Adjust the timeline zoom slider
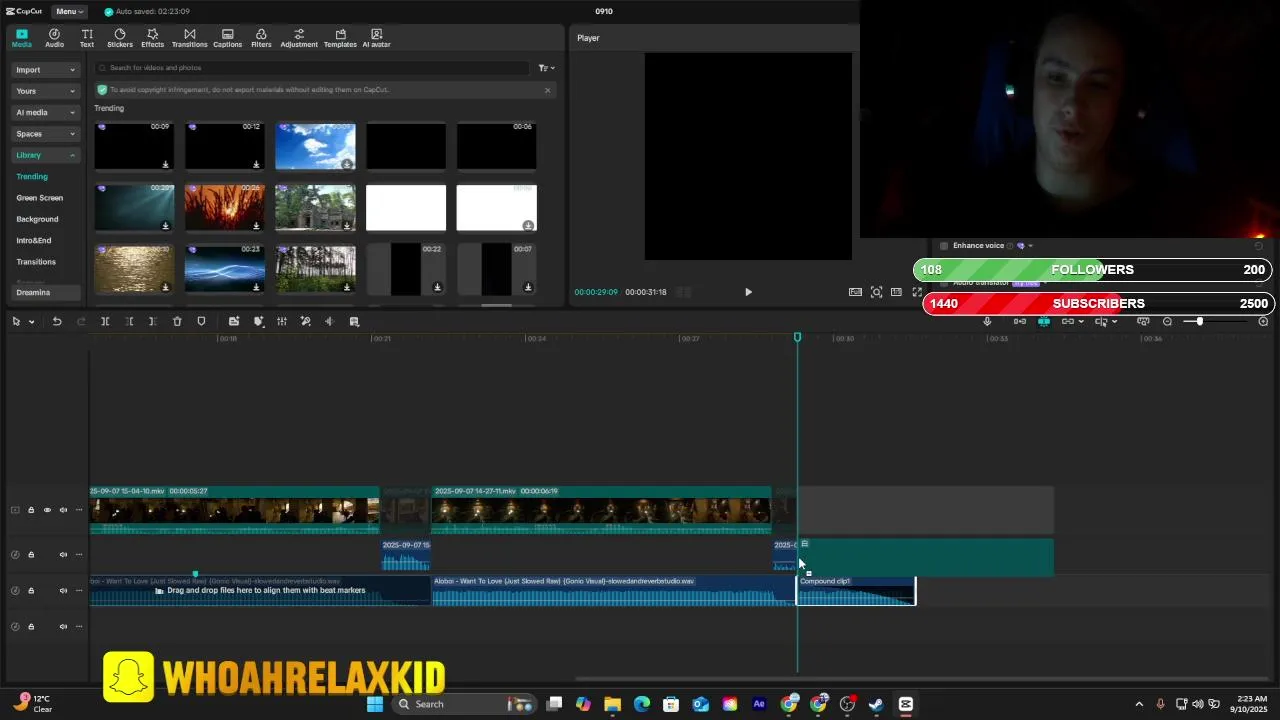 click(1199, 321)
